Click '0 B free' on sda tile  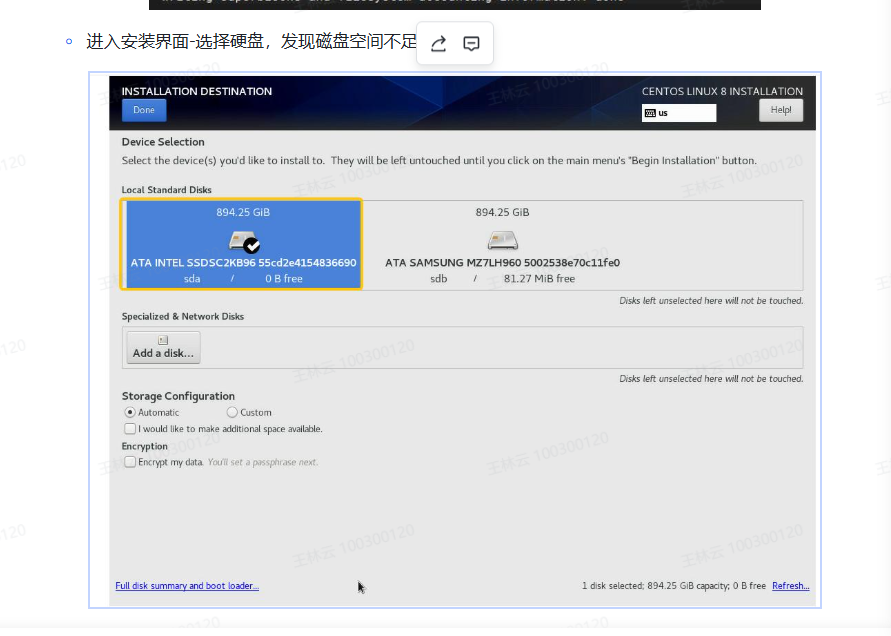pos(284,278)
